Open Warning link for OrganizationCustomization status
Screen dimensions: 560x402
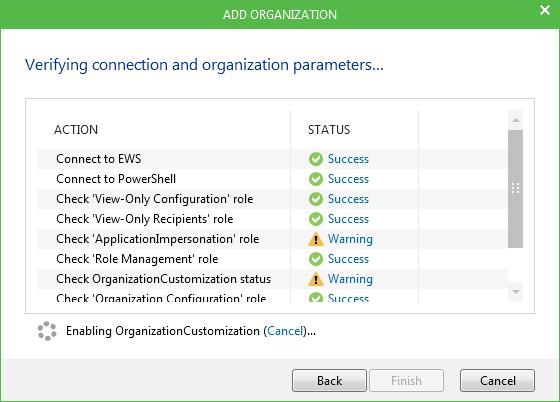pyautogui.click(x=350, y=279)
